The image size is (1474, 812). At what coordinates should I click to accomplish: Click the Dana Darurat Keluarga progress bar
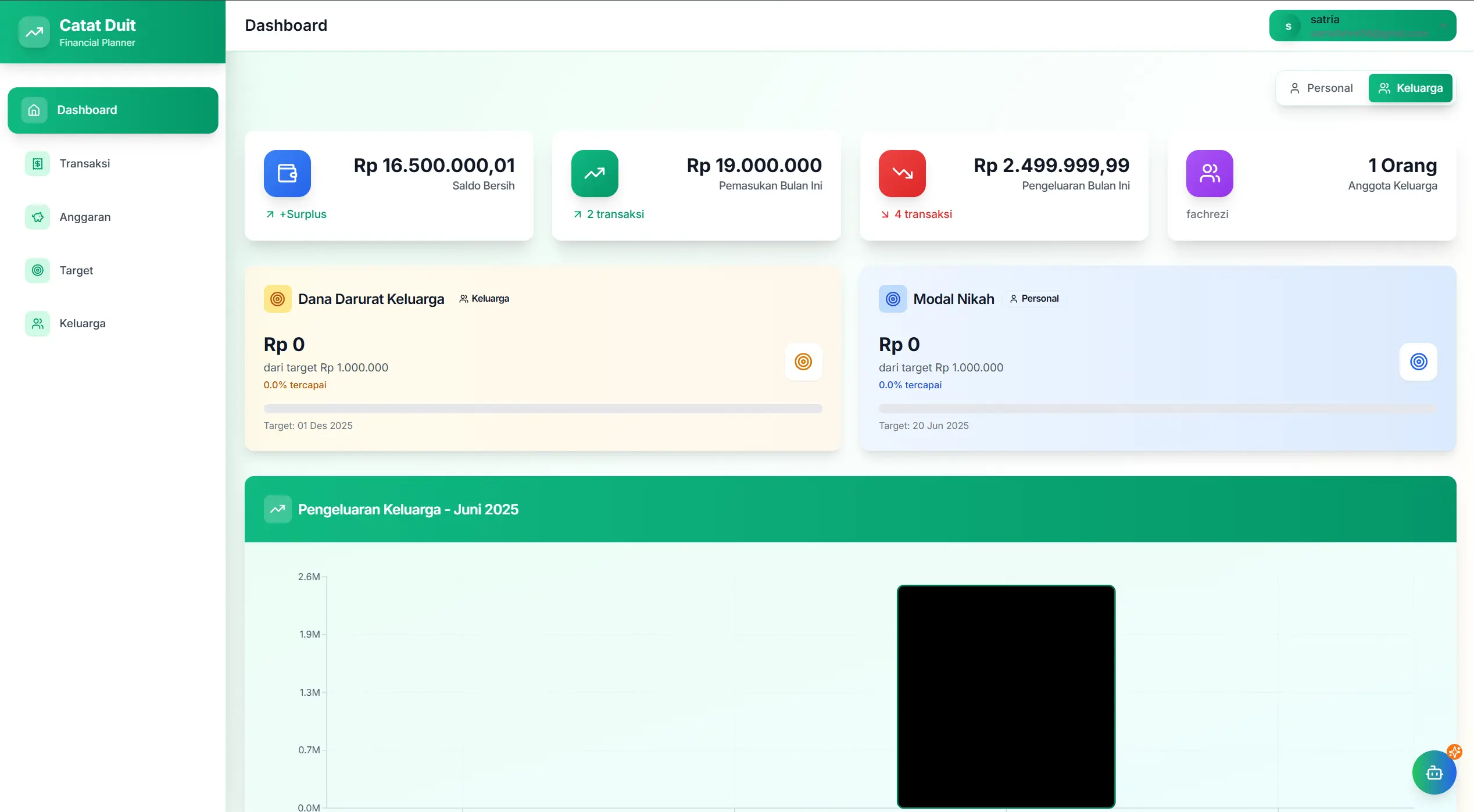(543, 409)
